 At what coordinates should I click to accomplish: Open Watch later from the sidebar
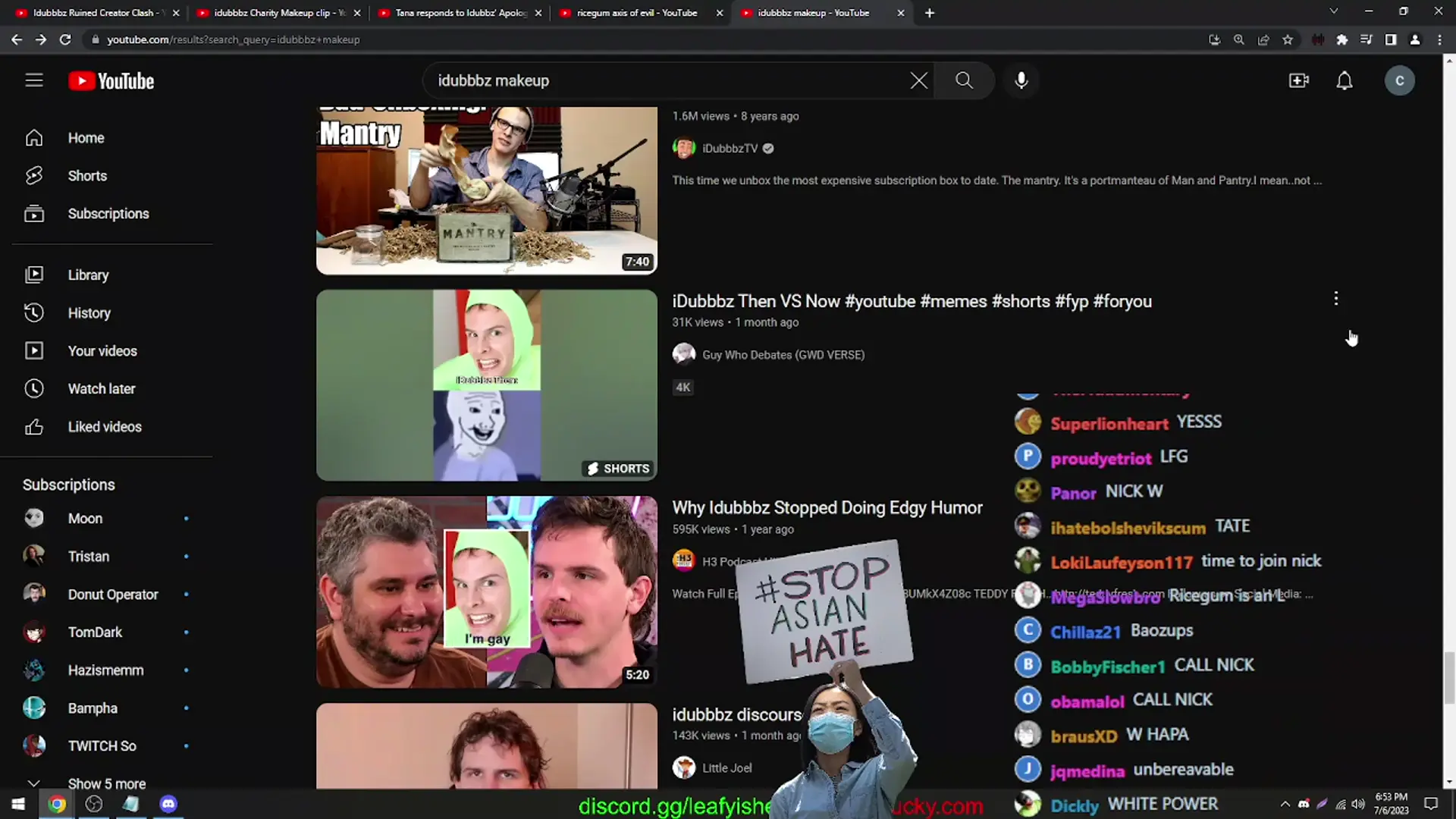pyautogui.click(x=102, y=388)
